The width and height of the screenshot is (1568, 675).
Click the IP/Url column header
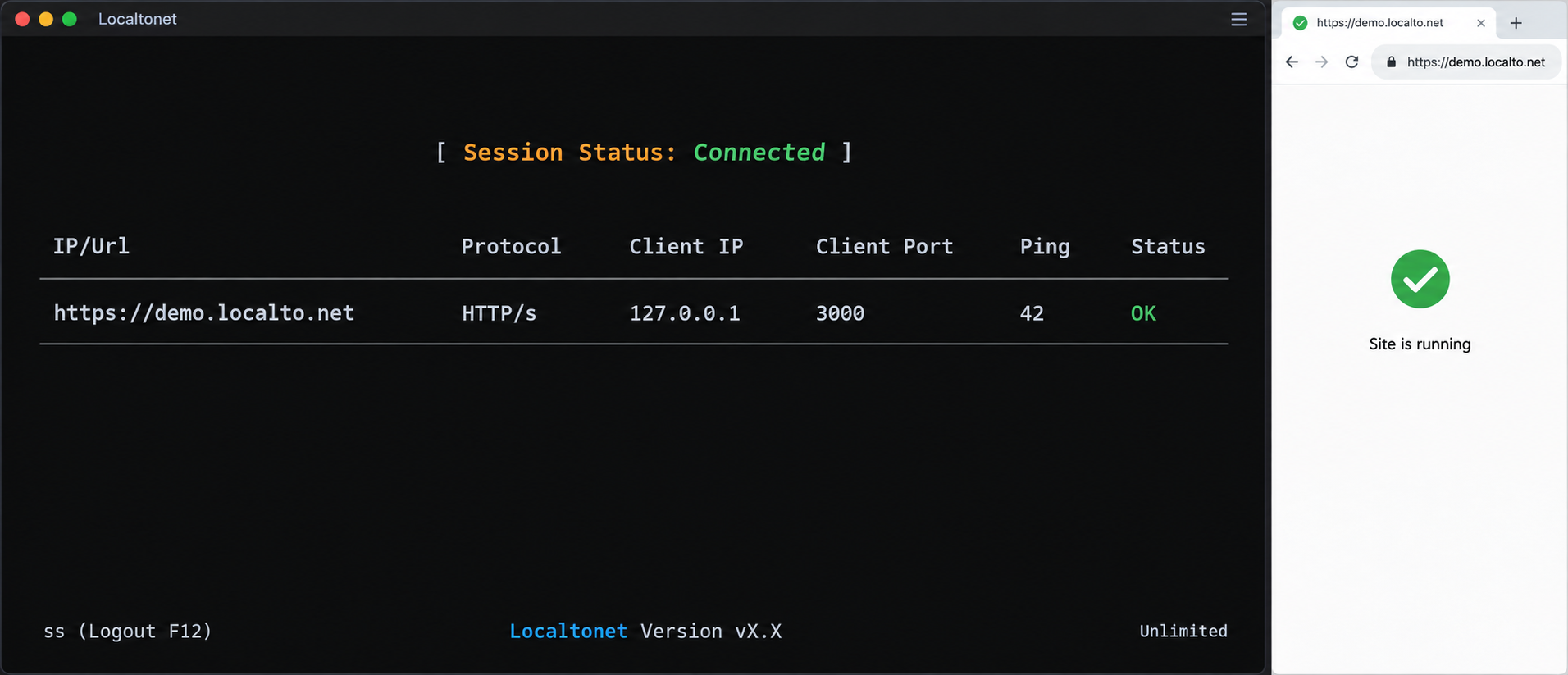(91, 246)
